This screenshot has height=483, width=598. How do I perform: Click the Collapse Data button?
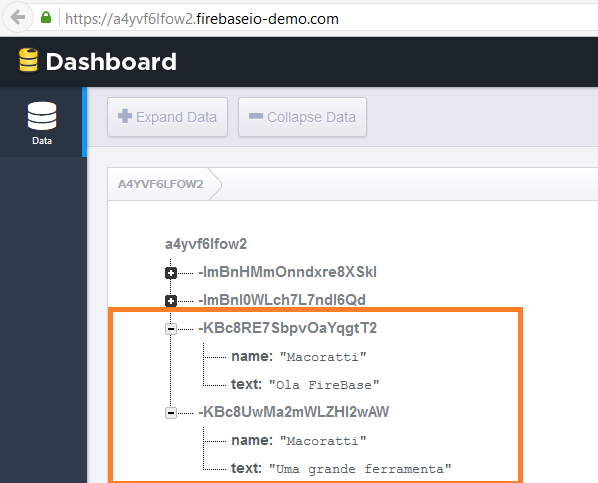tap(302, 117)
